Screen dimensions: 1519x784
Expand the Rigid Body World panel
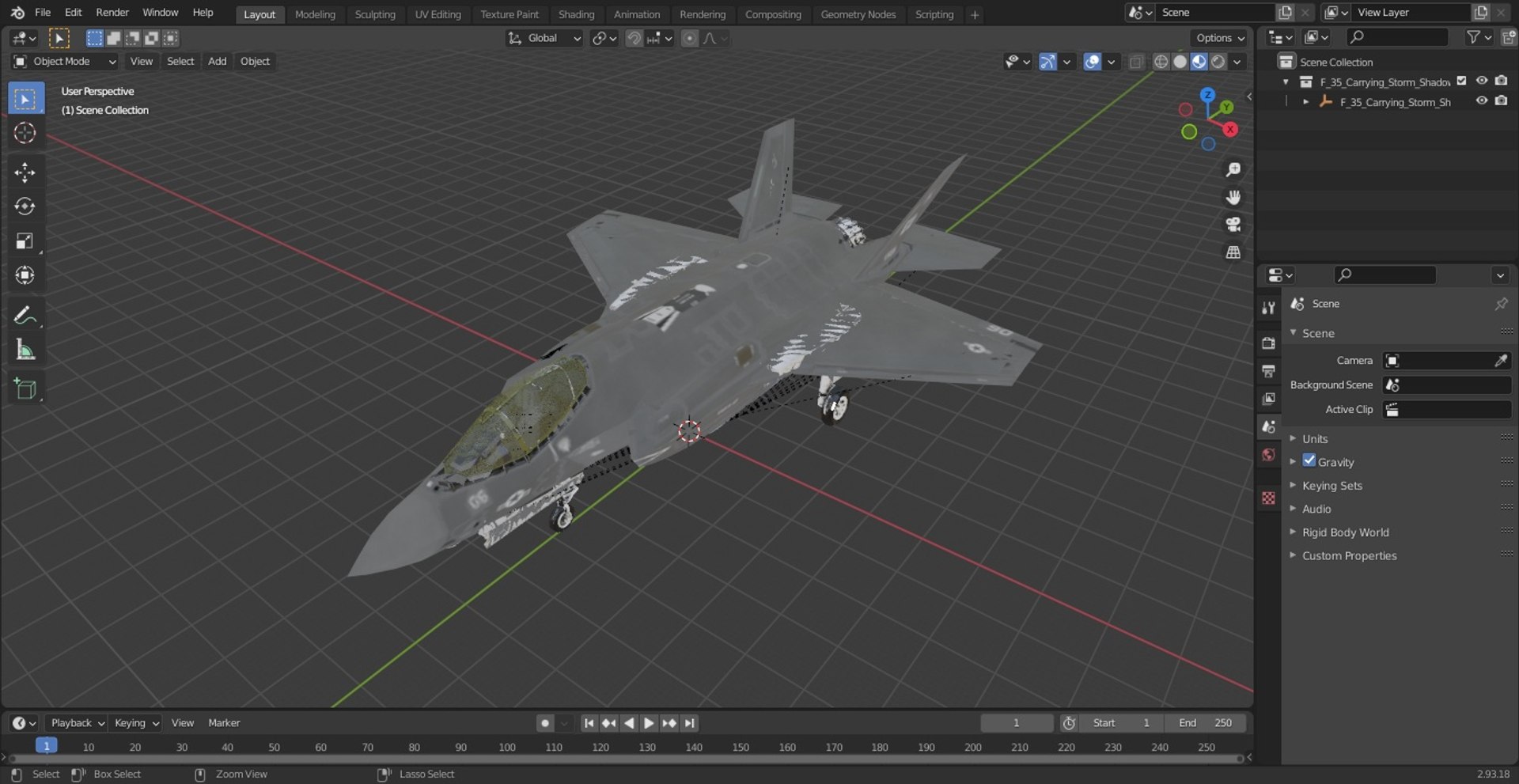1345,532
